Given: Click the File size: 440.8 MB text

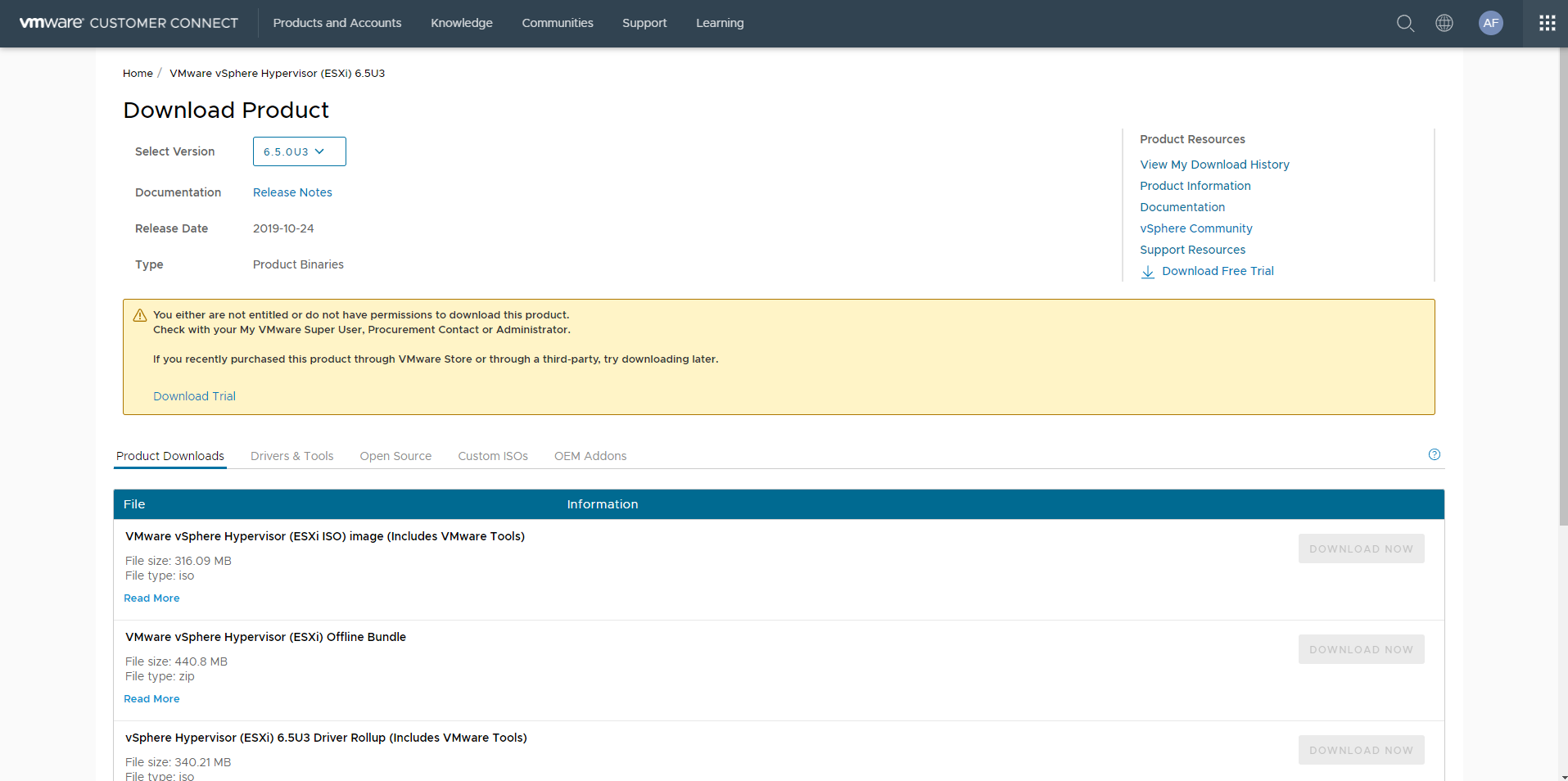Looking at the screenshot, I should tap(176, 661).
